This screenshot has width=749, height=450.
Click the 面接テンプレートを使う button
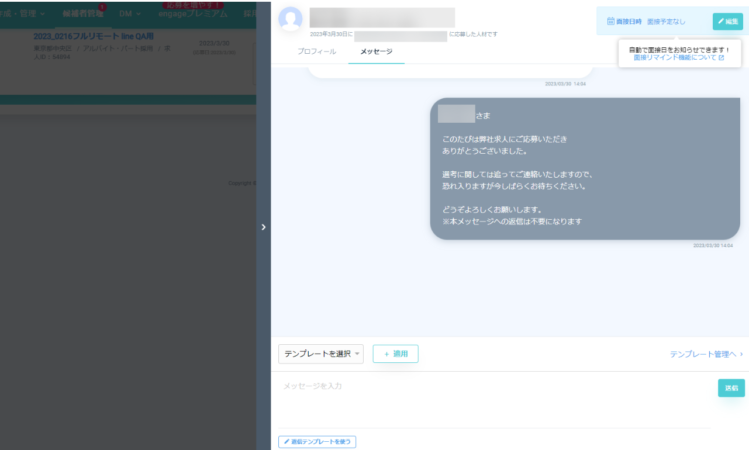[317, 441]
